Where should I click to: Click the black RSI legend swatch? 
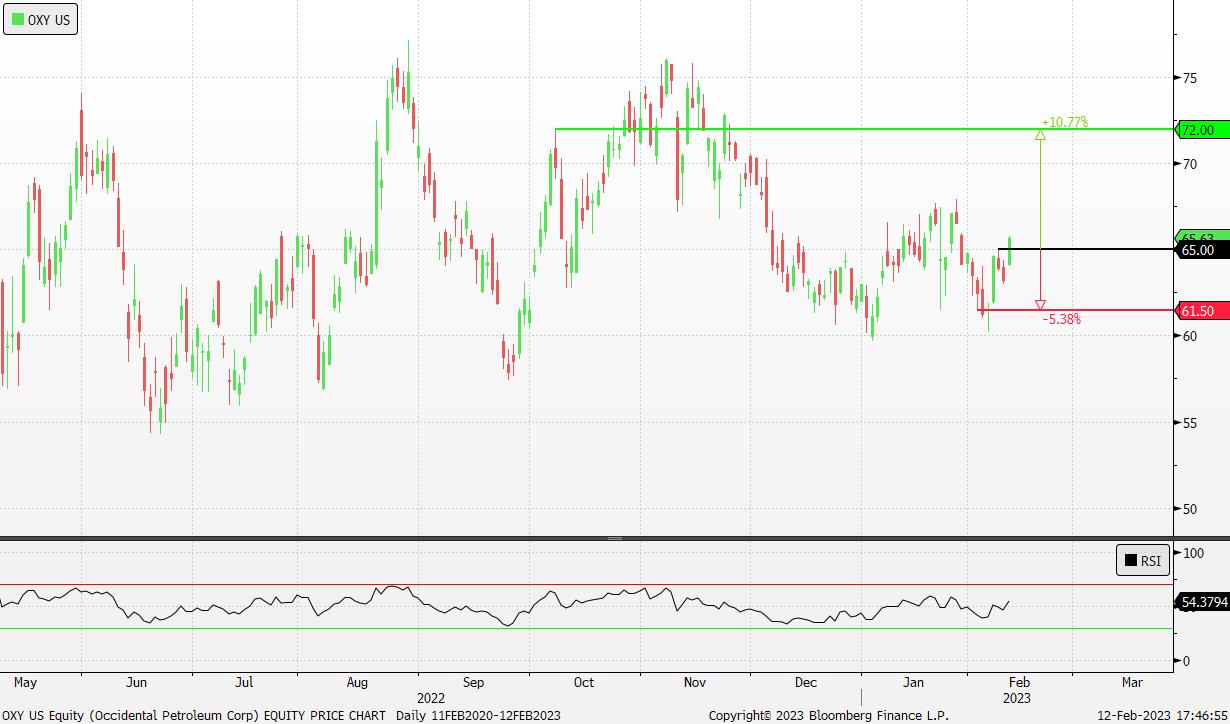pyautogui.click(x=1129, y=561)
